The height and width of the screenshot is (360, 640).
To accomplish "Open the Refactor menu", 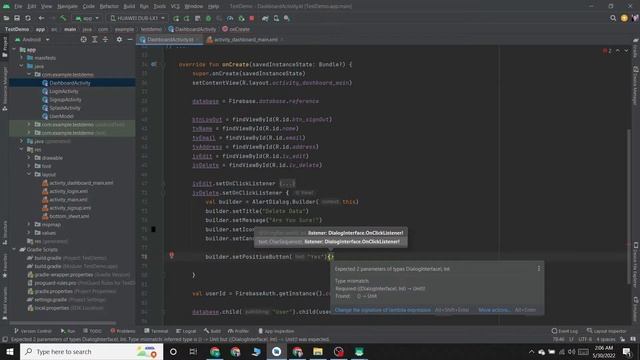I will (x=109, y=7).
